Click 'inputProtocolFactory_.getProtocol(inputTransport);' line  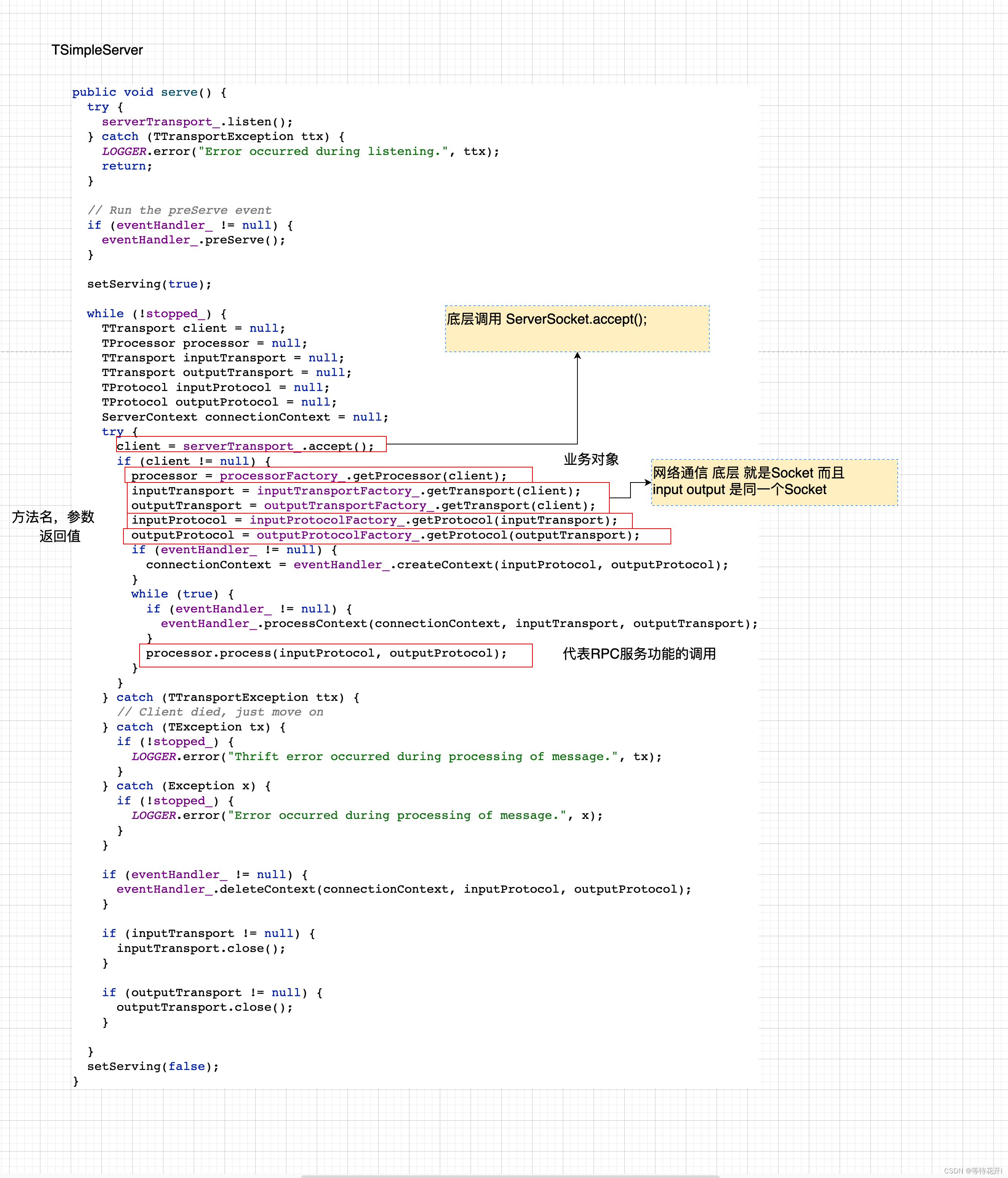[x=375, y=520]
